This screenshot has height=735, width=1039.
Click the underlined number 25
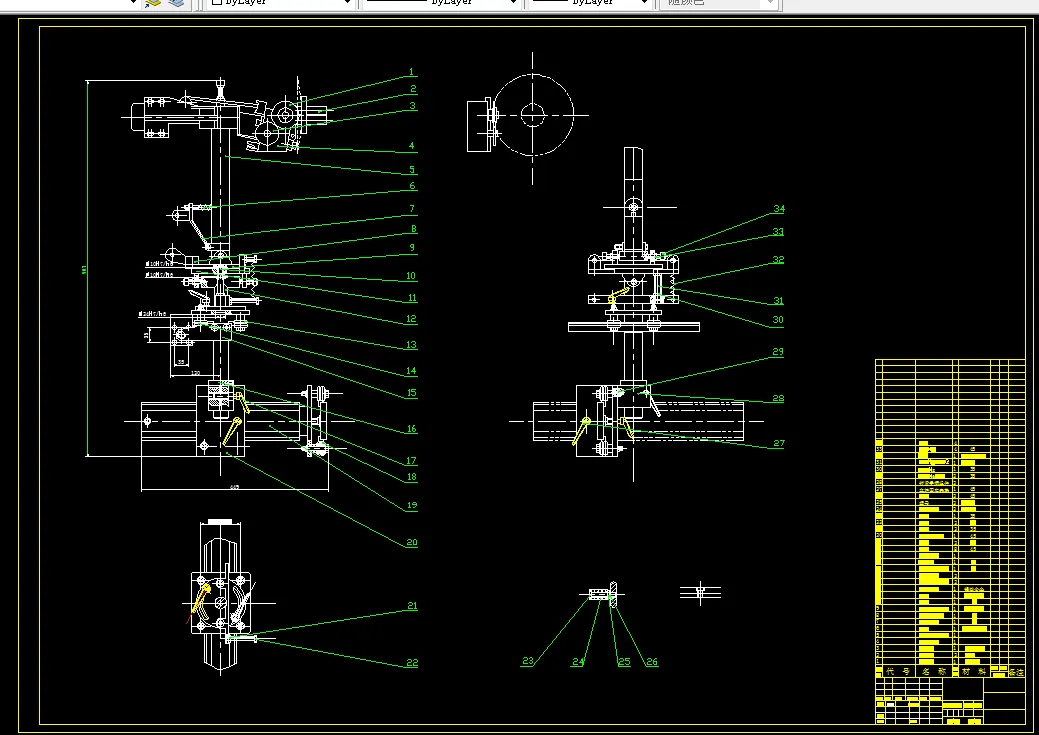click(624, 661)
